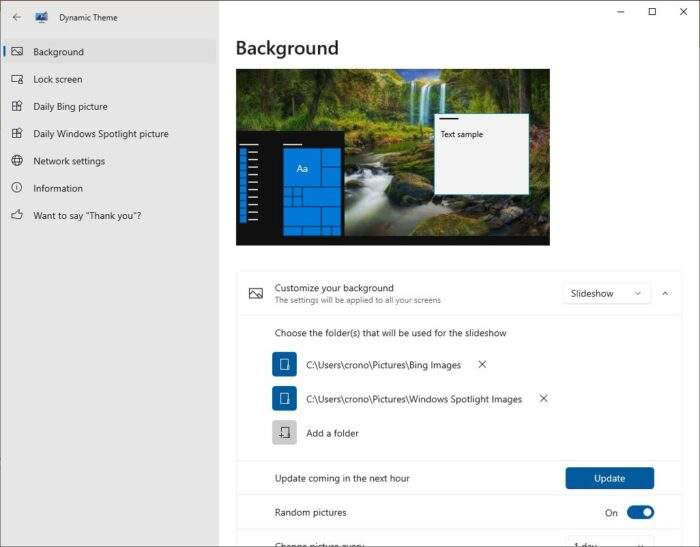Open the Change picture every dropdown
This screenshot has height=547, width=700.
click(609, 541)
